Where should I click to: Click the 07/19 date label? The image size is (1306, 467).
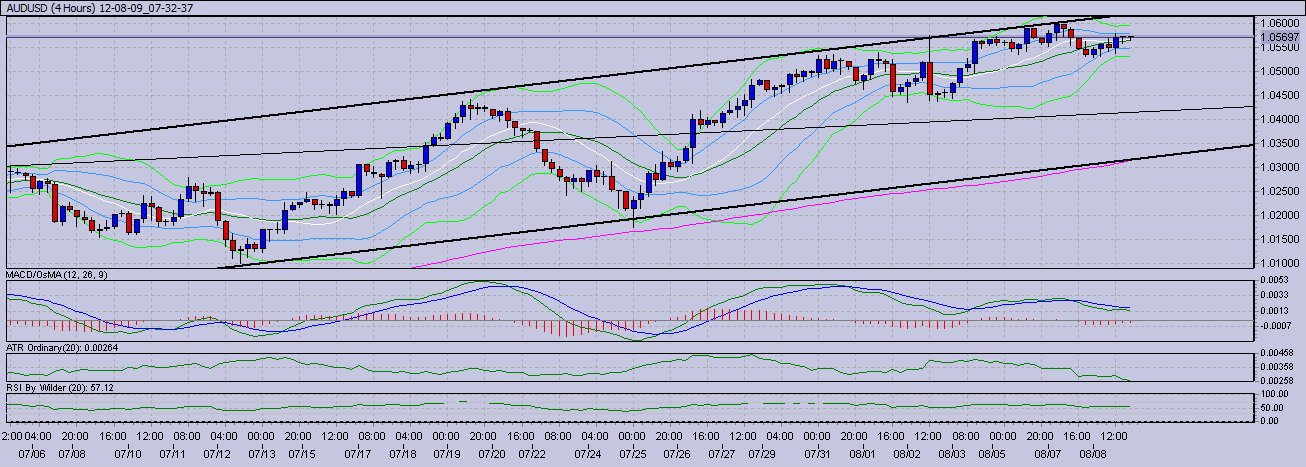point(447,454)
